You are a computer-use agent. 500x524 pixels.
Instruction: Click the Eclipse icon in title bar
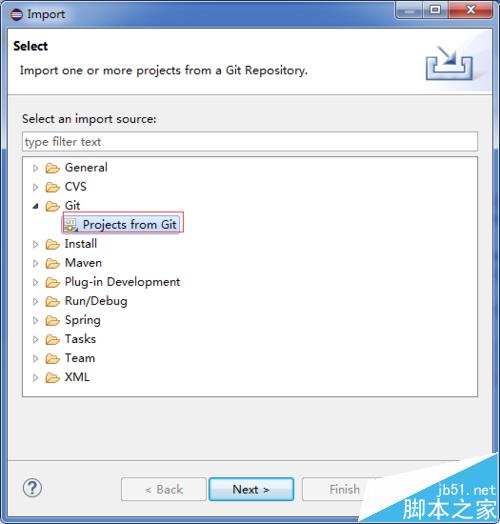click(x=16, y=14)
